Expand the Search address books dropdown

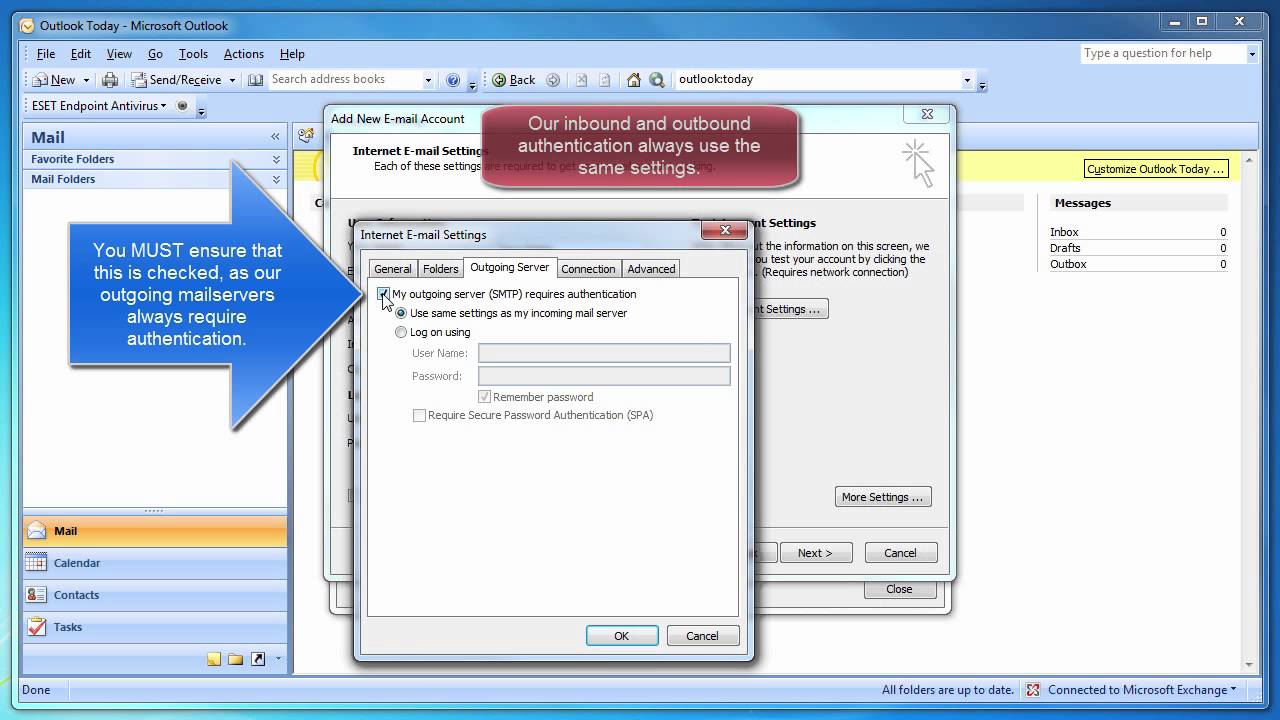point(428,80)
